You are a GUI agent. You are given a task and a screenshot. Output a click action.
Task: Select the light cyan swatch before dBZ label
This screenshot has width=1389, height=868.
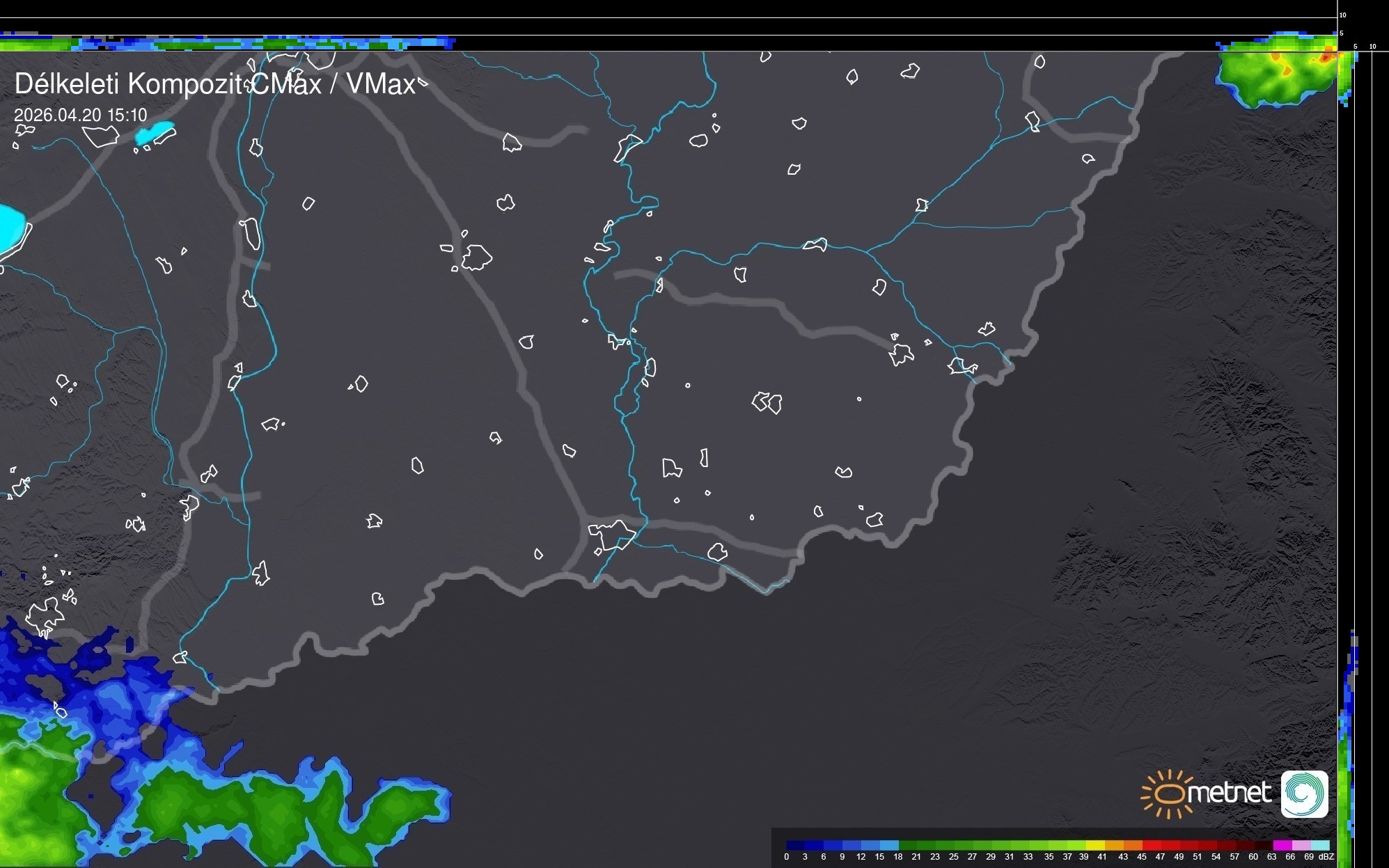point(1320,845)
